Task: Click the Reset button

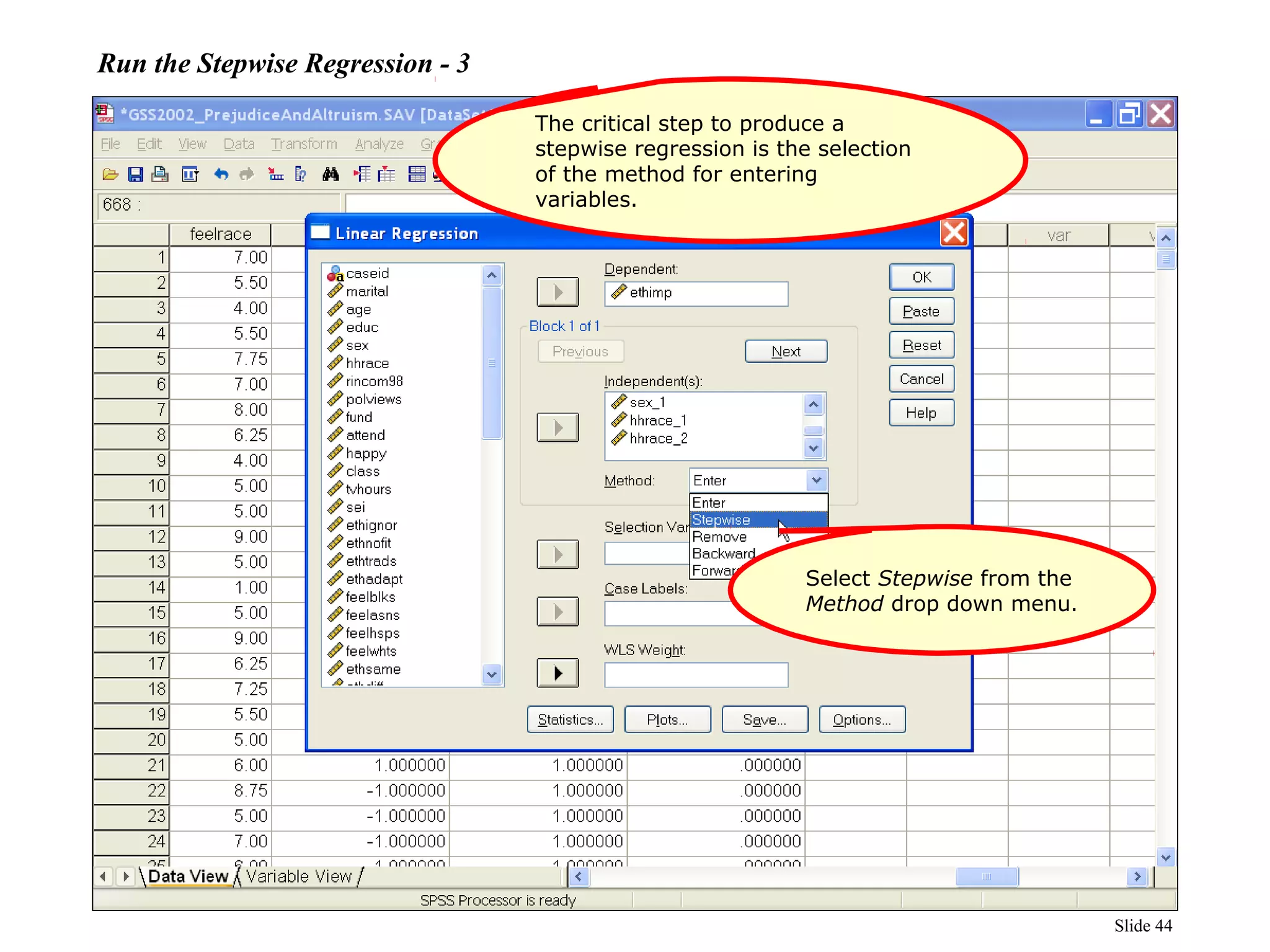Action: tap(921, 345)
